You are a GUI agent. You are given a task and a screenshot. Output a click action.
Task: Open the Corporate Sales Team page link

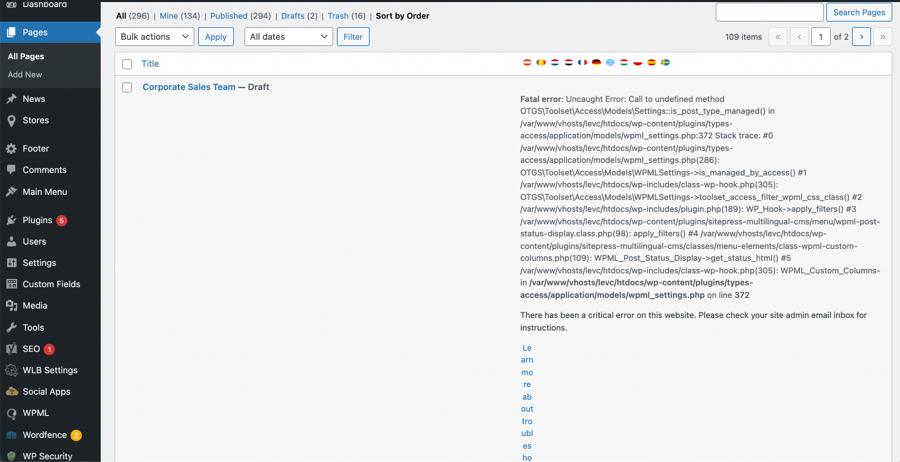(189, 87)
